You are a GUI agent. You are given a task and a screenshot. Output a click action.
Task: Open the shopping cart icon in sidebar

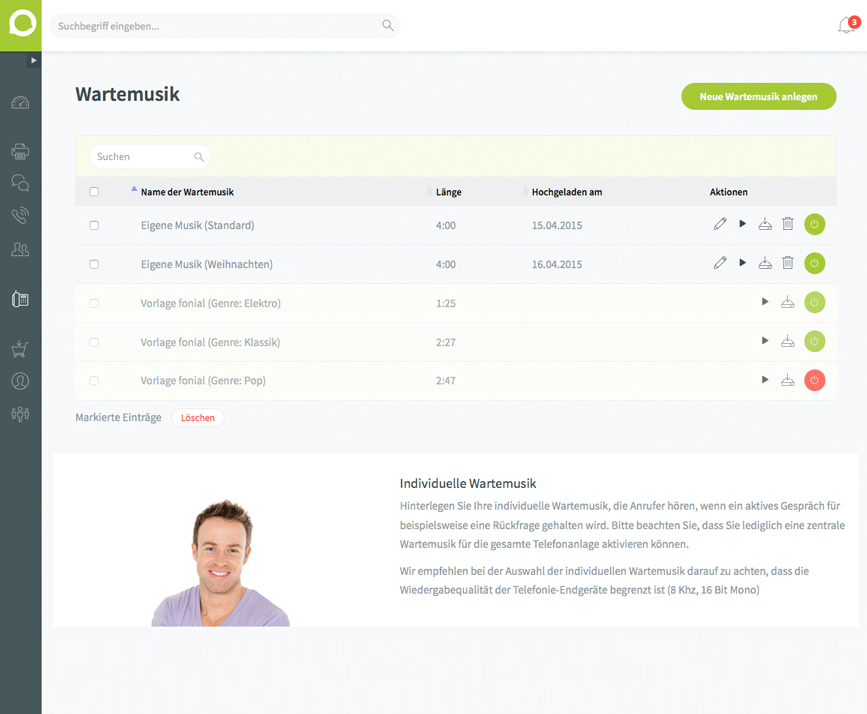pyautogui.click(x=20, y=349)
